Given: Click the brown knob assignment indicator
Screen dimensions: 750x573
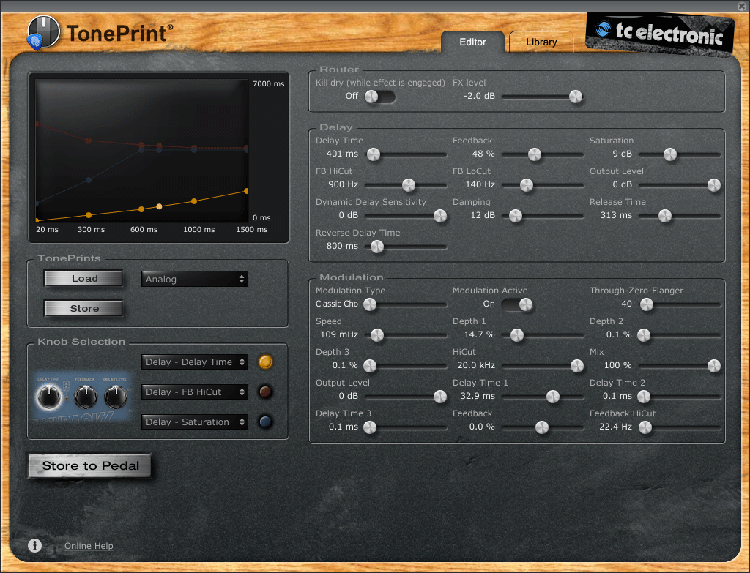Looking at the screenshot, I should pos(265,392).
